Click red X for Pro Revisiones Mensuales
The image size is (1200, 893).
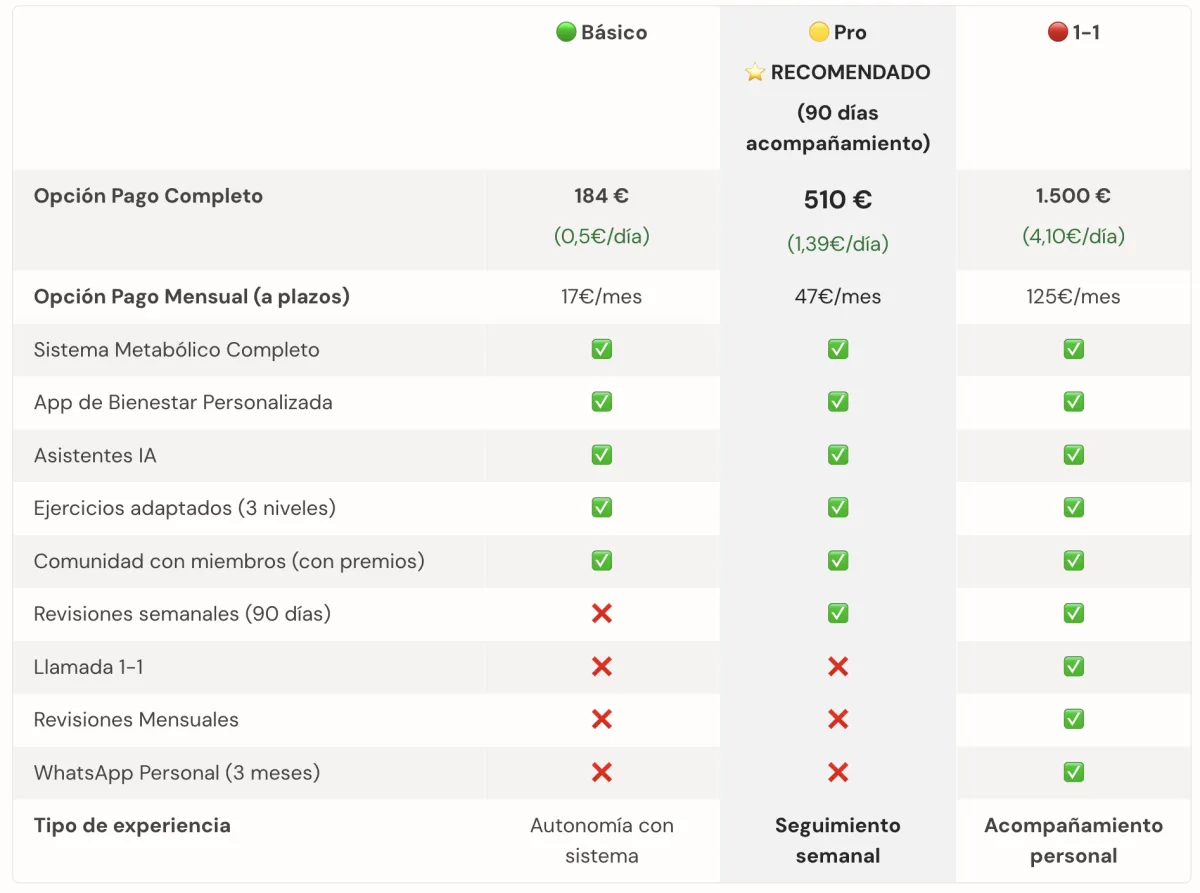pyautogui.click(x=838, y=719)
